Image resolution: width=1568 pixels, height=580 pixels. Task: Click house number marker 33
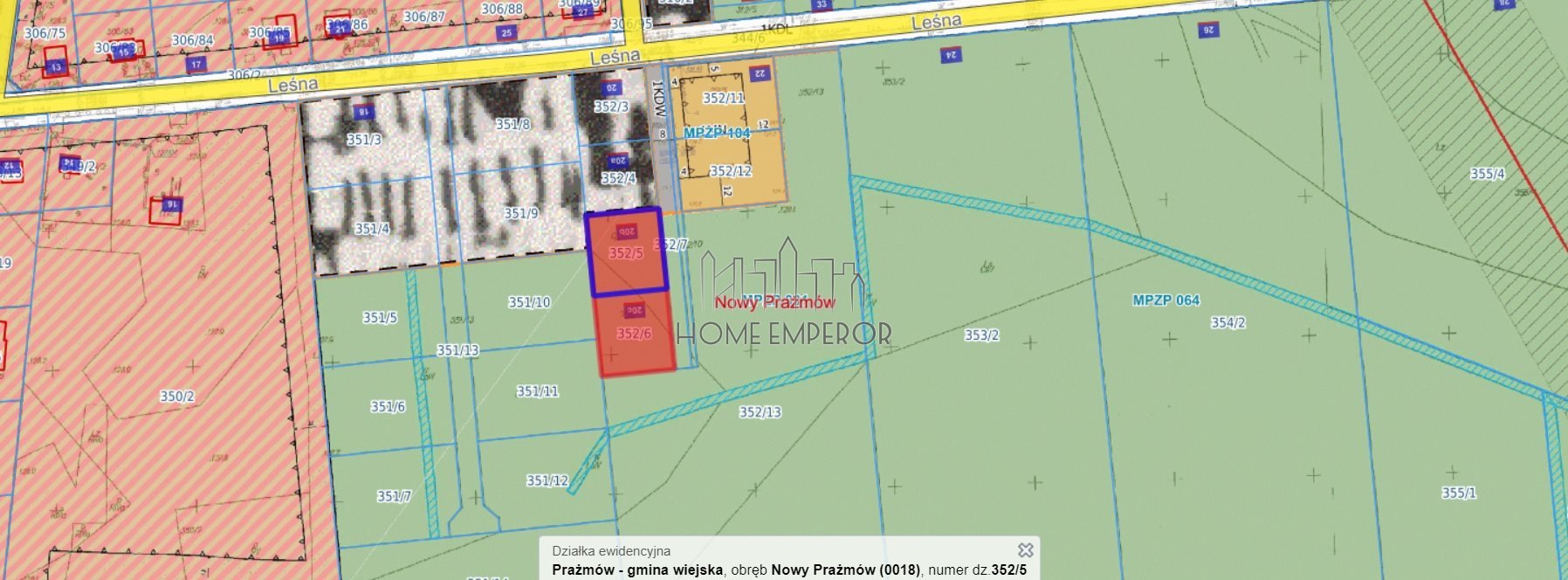point(822,4)
